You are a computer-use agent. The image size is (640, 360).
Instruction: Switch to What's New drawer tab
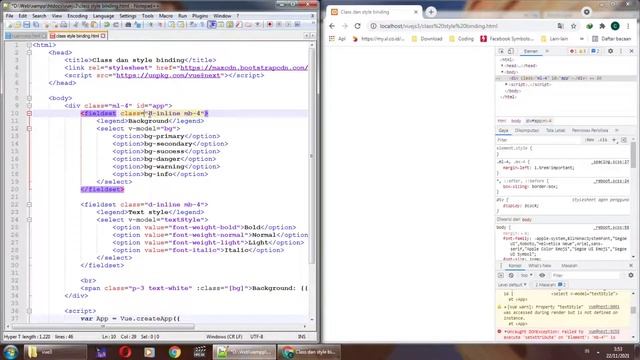coord(540,266)
